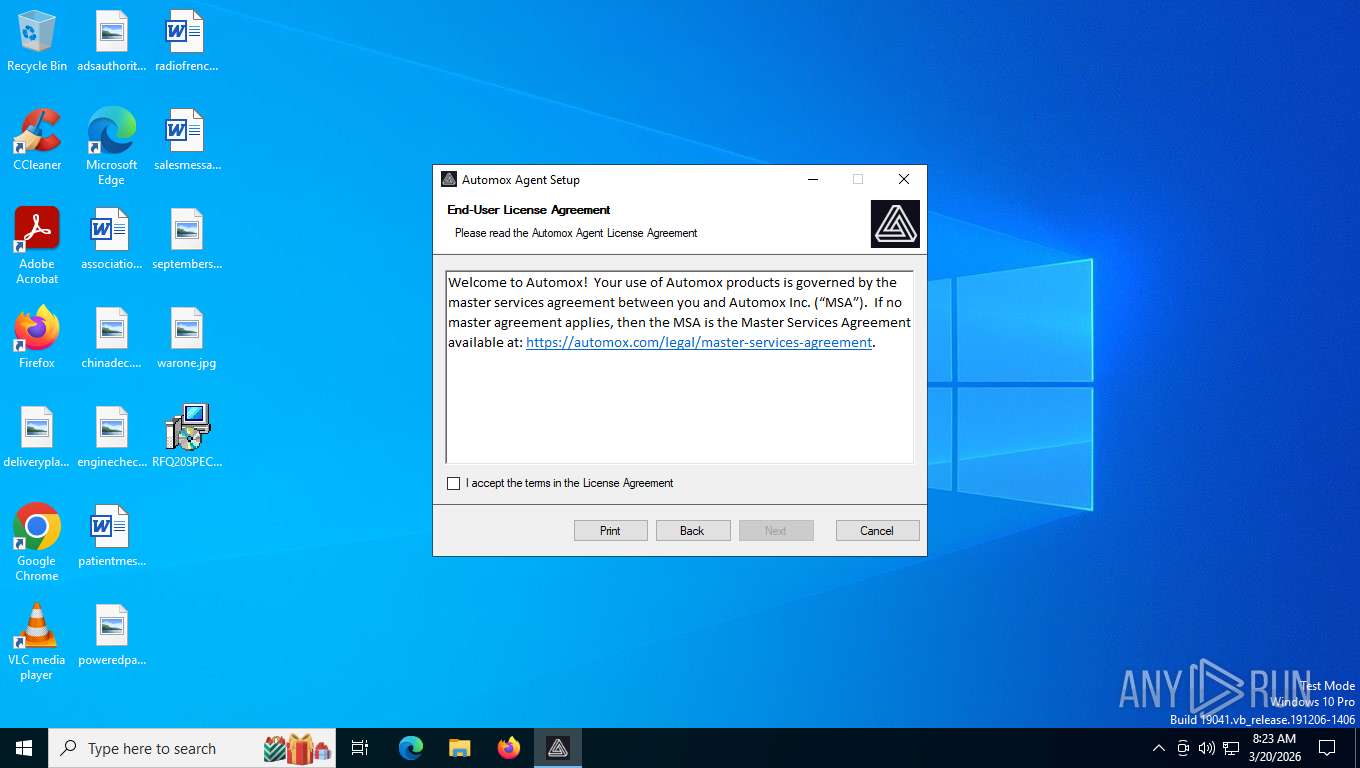Screen dimensions: 1360x768
Task: Launch Edge from the taskbar
Action: tap(411, 748)
